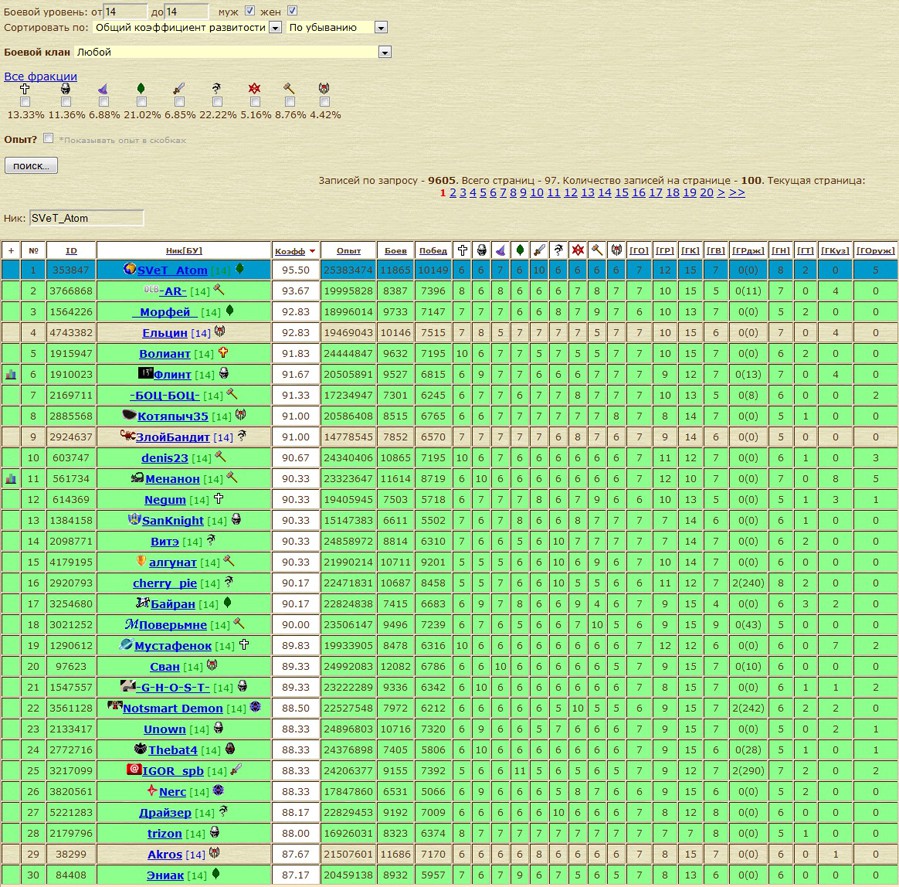899x887 pixels.
Task: Sort table by the red star column header
Action: click(578, 250)
